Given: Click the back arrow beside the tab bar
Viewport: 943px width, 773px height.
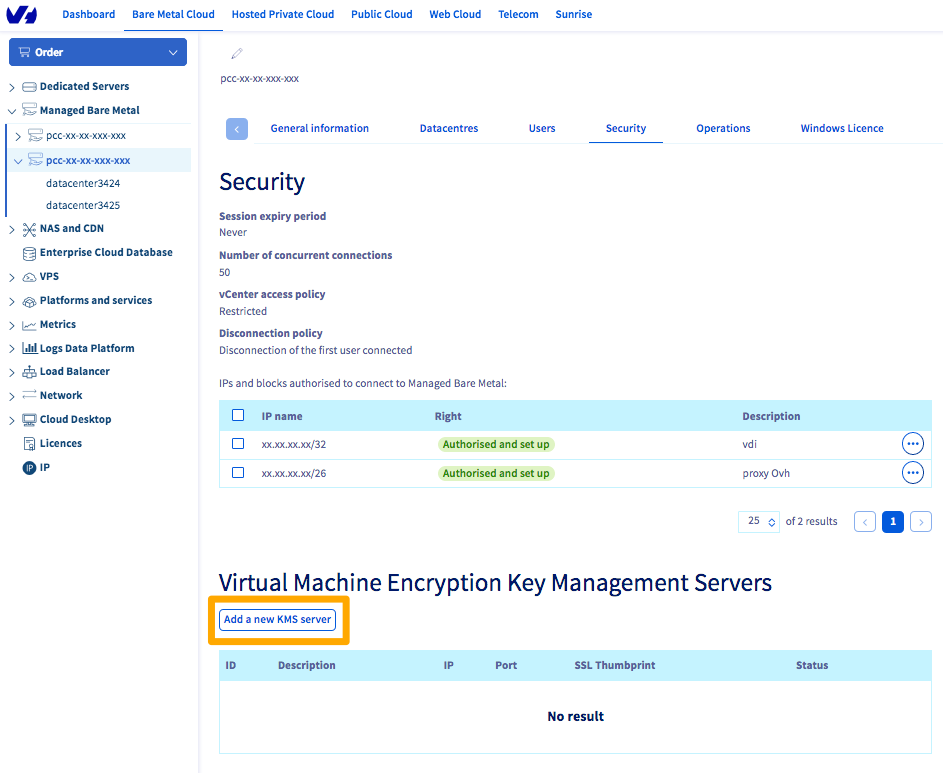Looking at the screenshot, I should pyautogui.click(x=236, y=128).
